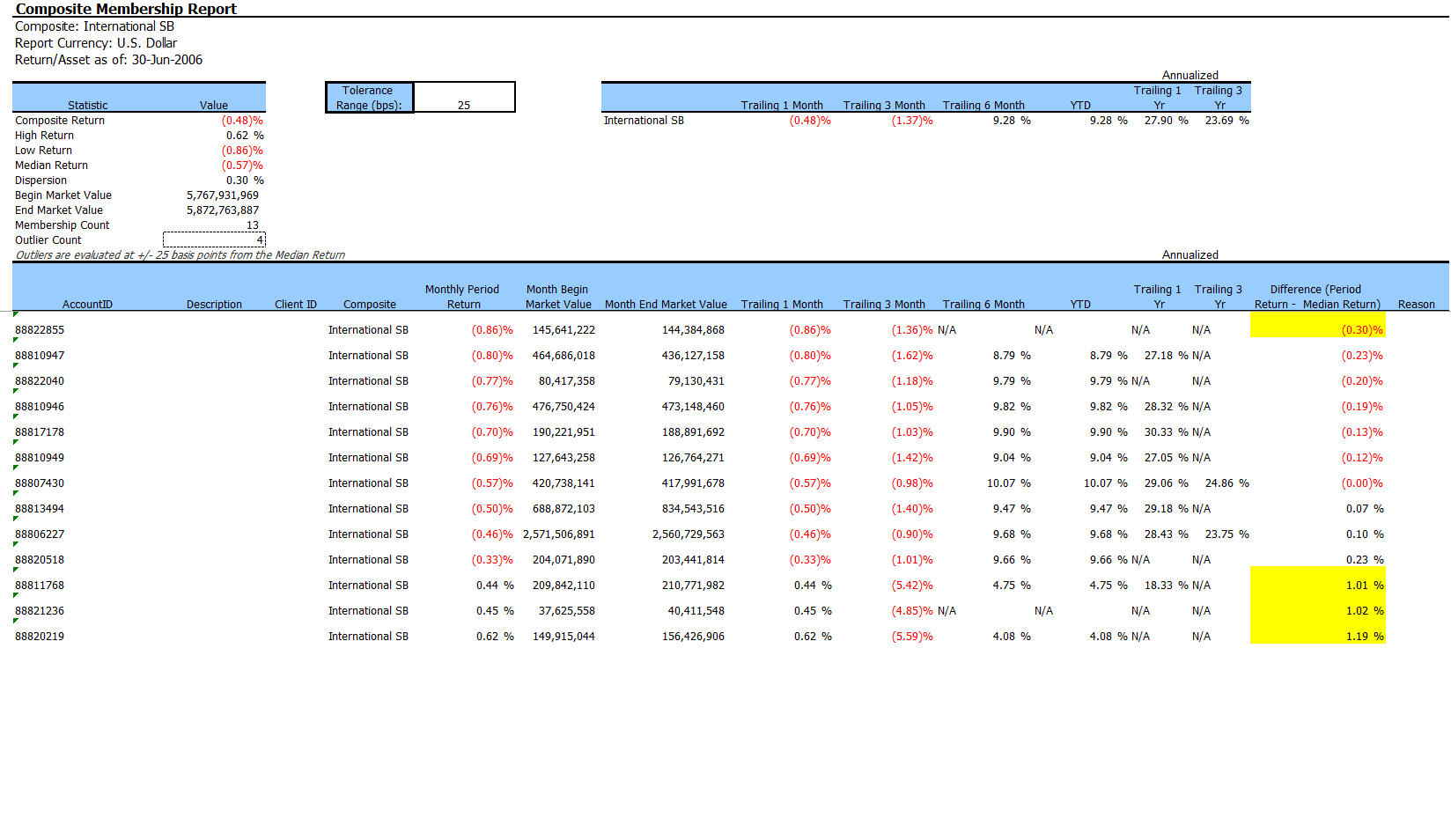This screenshot has height=840, width=1451.
Task: Click the Client ID column header
Action: click(295, 304)
